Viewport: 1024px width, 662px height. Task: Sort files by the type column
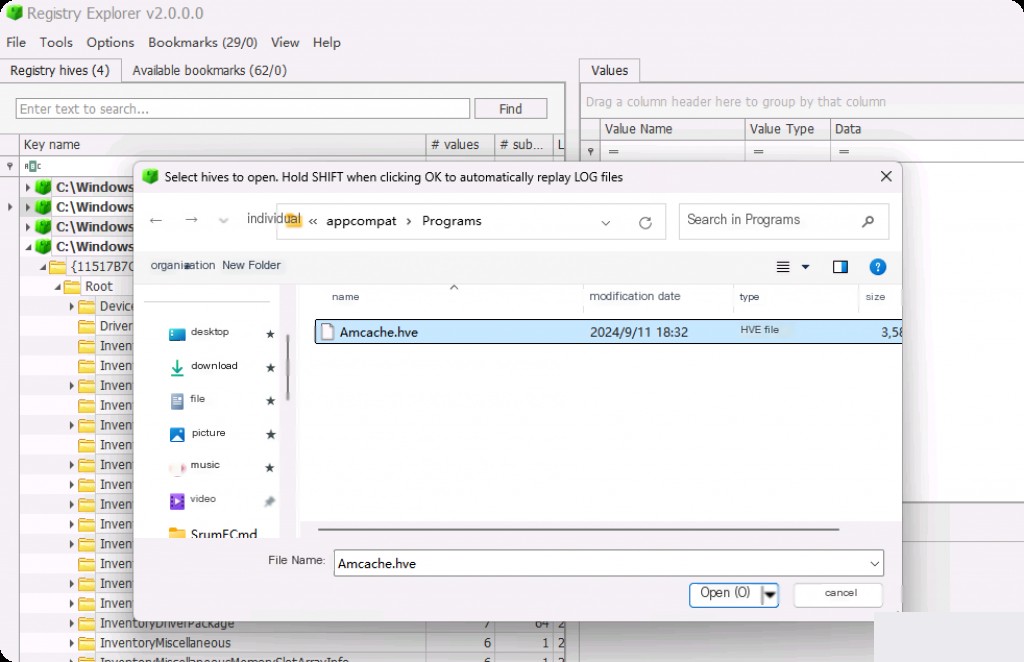749,296
